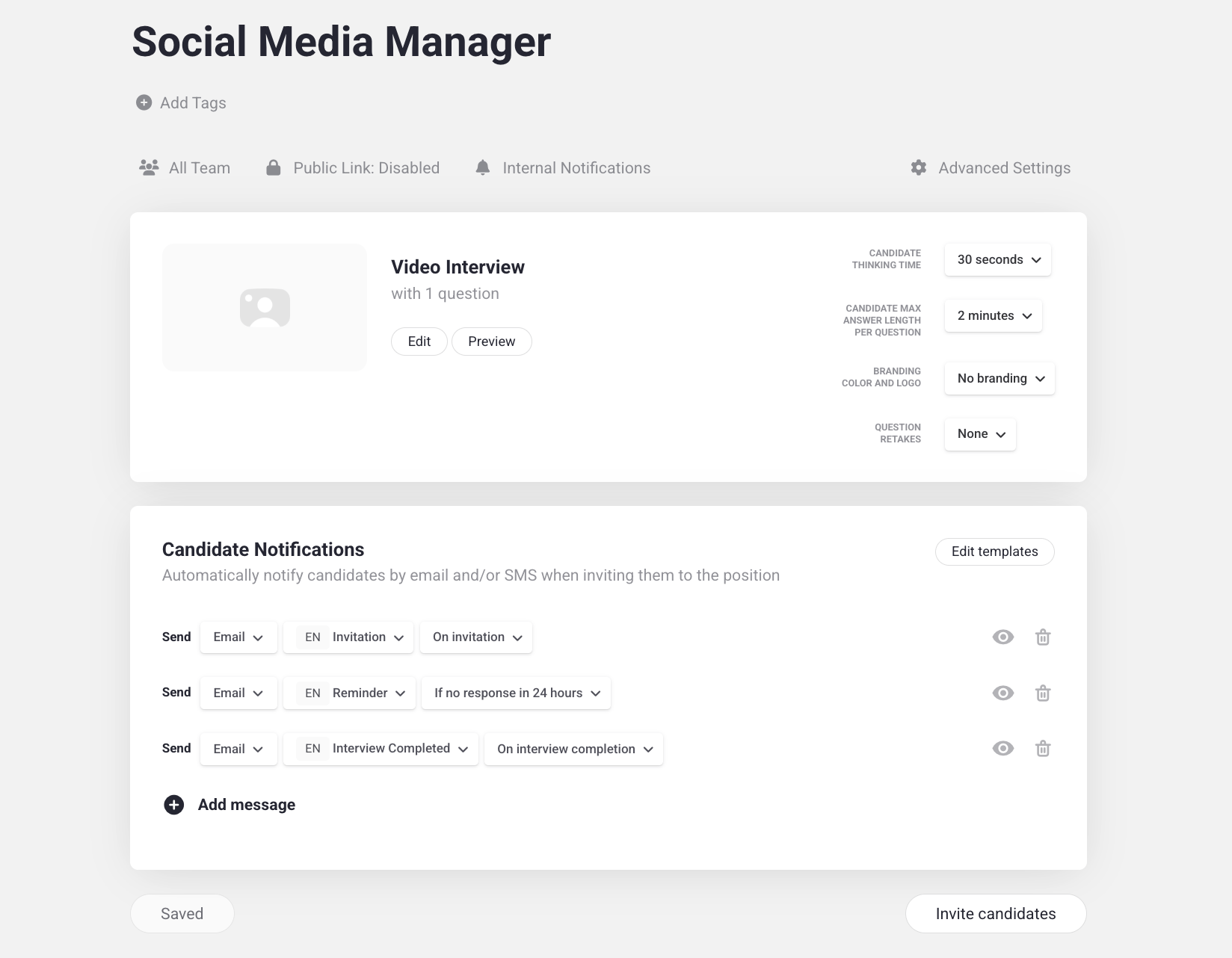The image size is (1232, 958).
Task: Open the If no response in 24 hours dropdown
Action: click(516, 693)
